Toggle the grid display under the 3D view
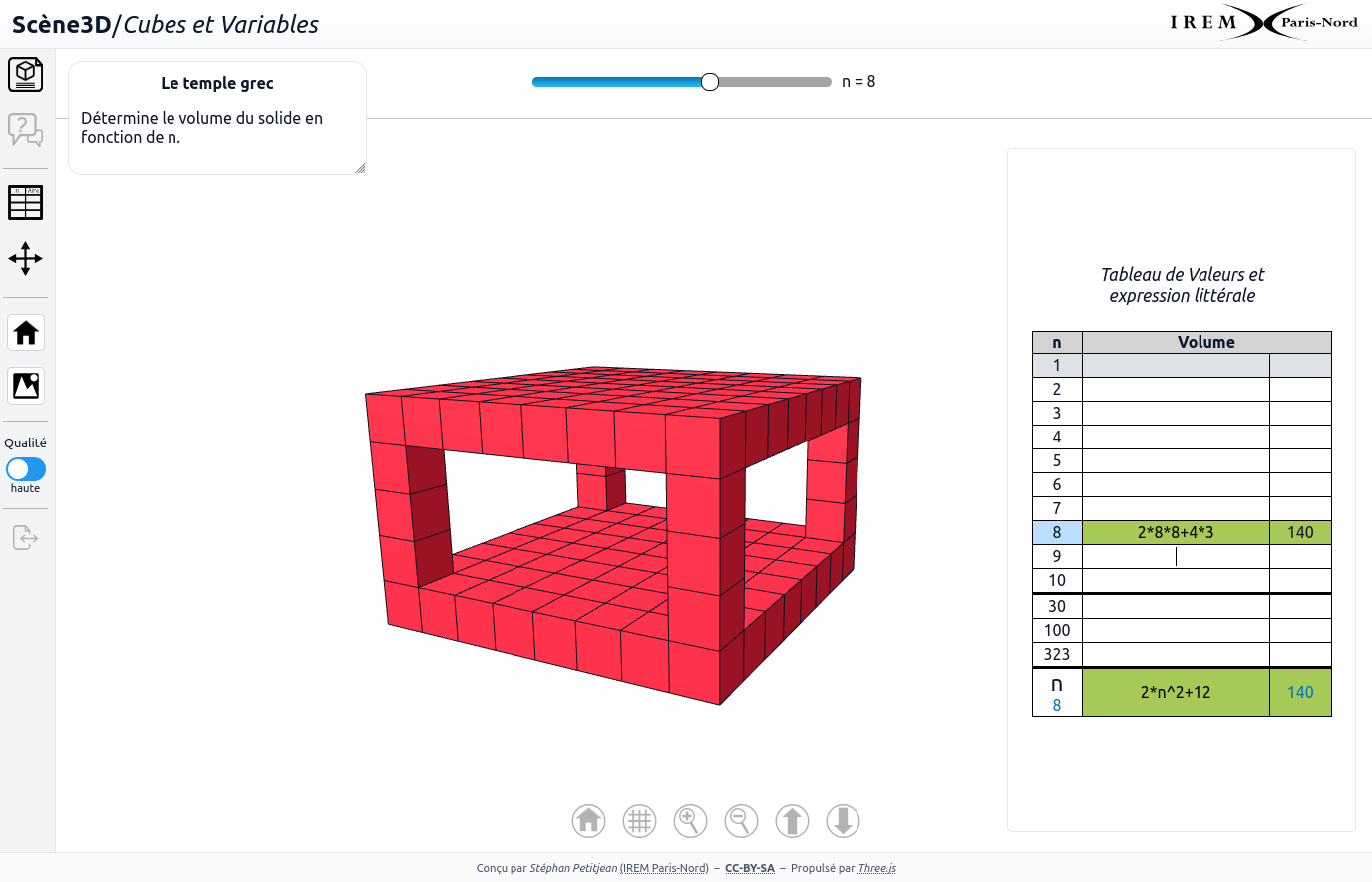 pyautogui.click(x=640, y=821)
